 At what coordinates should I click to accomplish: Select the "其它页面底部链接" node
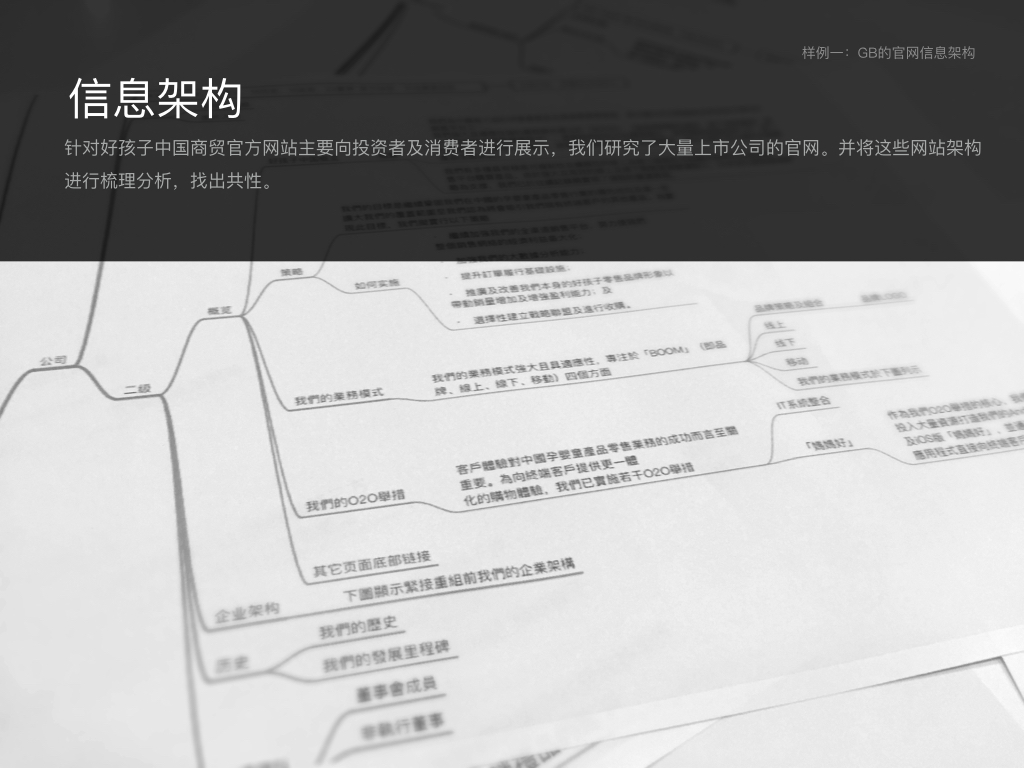[x=372, y=564]
